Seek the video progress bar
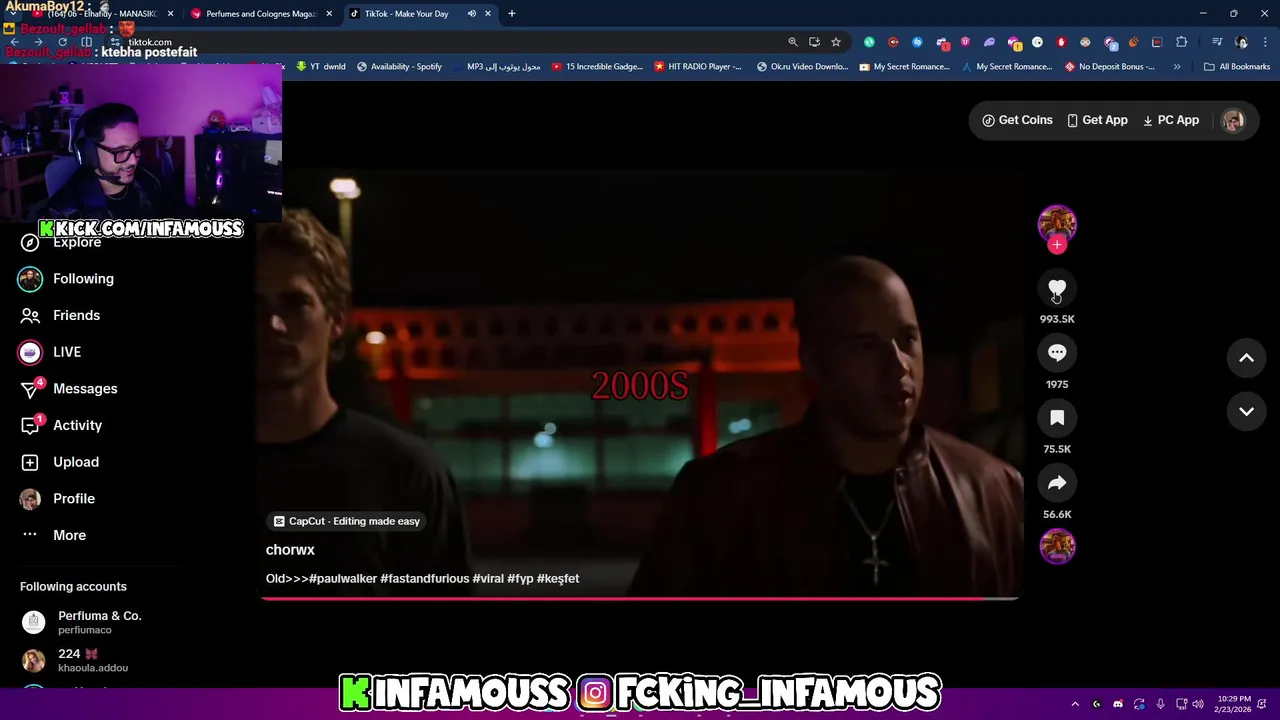Image resolution: width=1280 pixels, height=720 pixels. tap(640, 598)
